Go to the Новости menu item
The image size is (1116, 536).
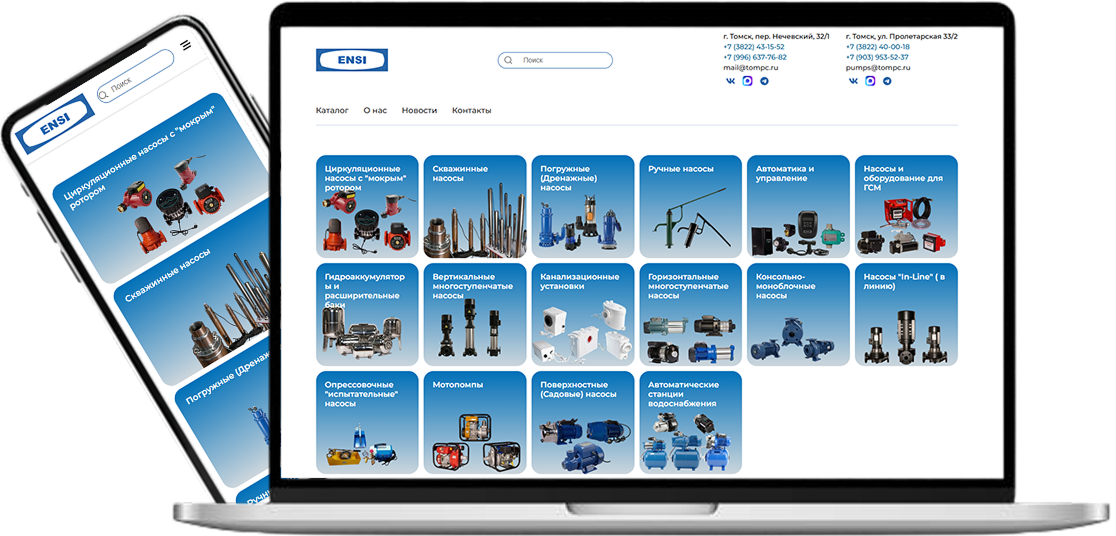tap(419, 111)
